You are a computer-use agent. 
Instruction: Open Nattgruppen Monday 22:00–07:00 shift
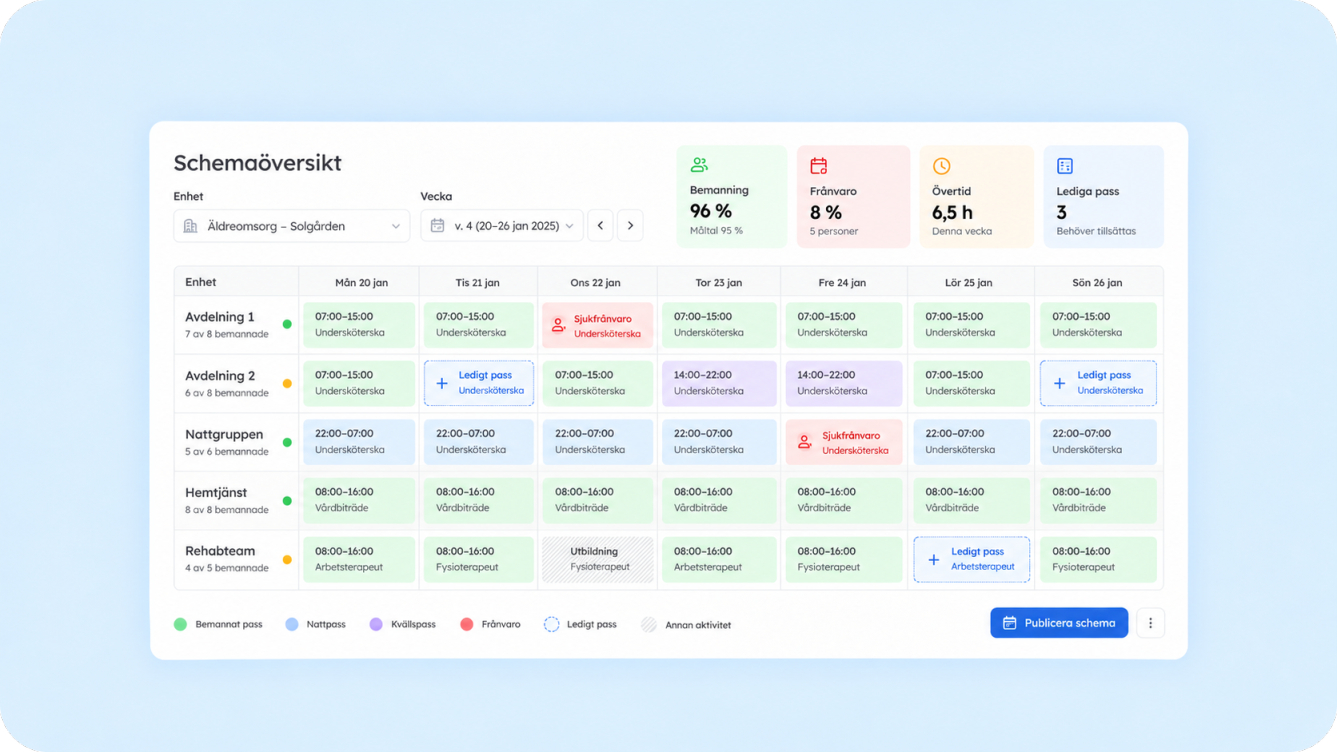tap(359, 441)
